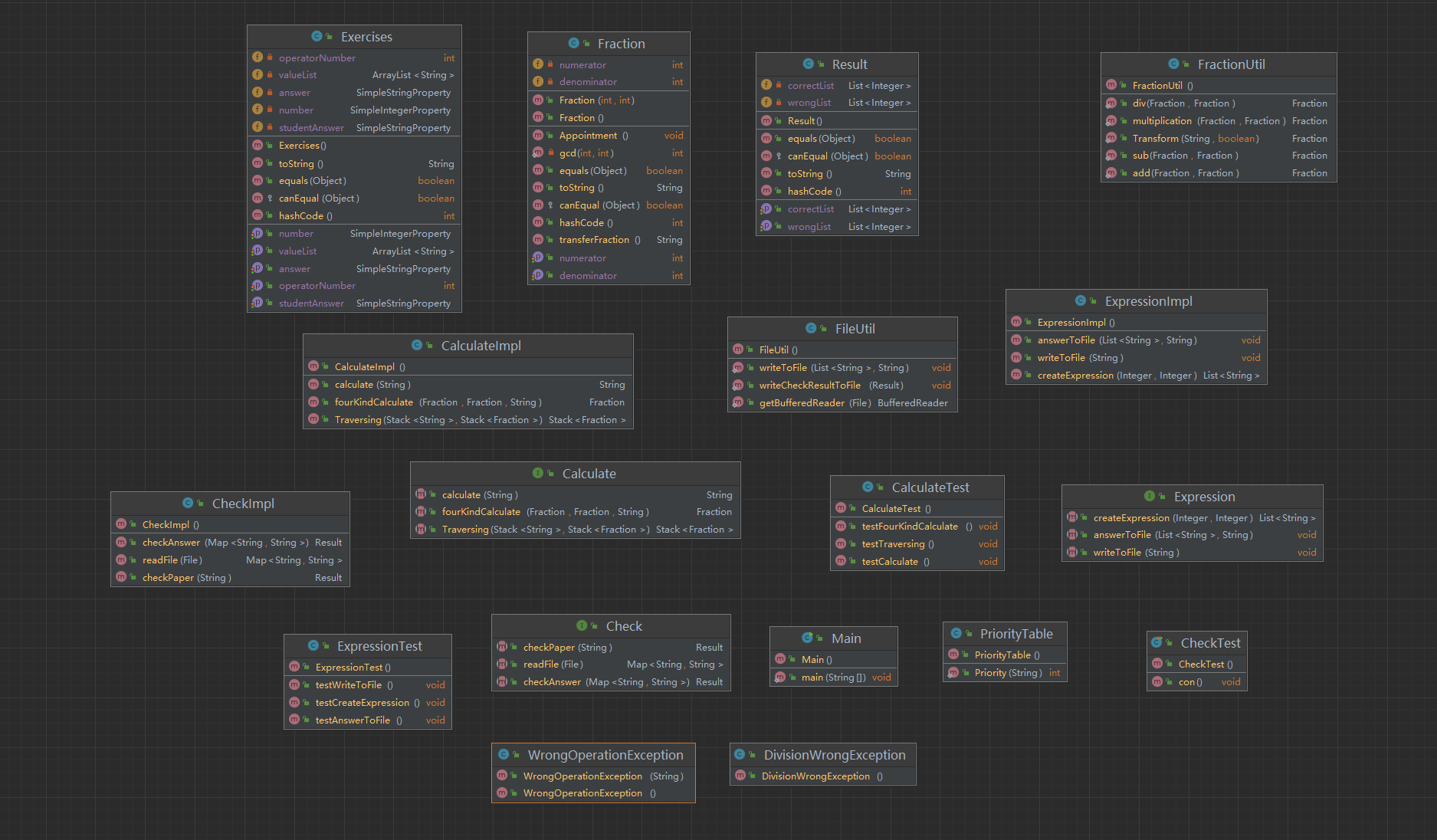Screen dimensions: 1437x840
Task: Click the class icon beside Fraction header
Action: click(x=573, y=44)
